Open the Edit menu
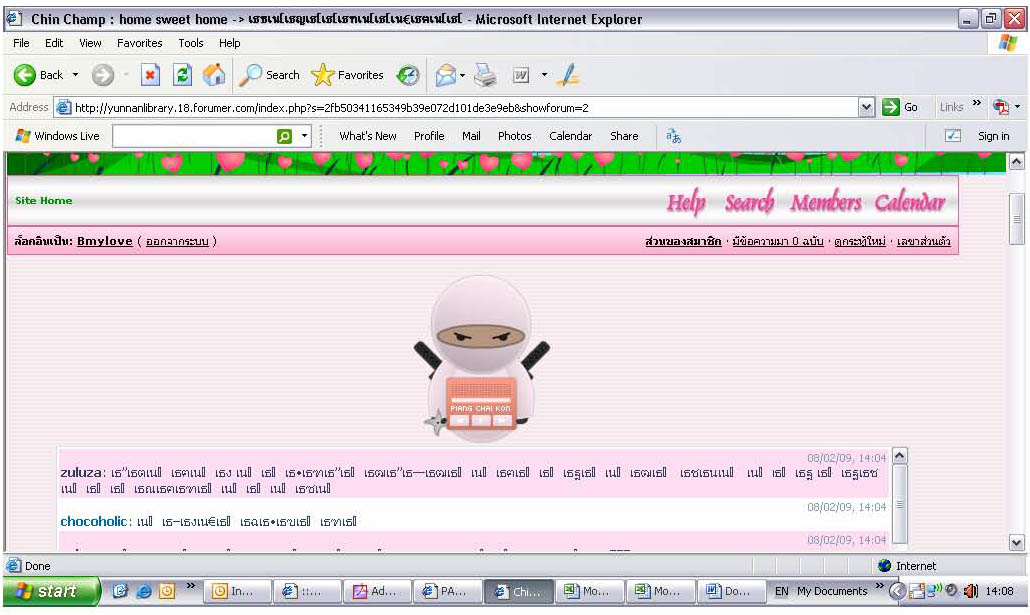 point(54,43)
